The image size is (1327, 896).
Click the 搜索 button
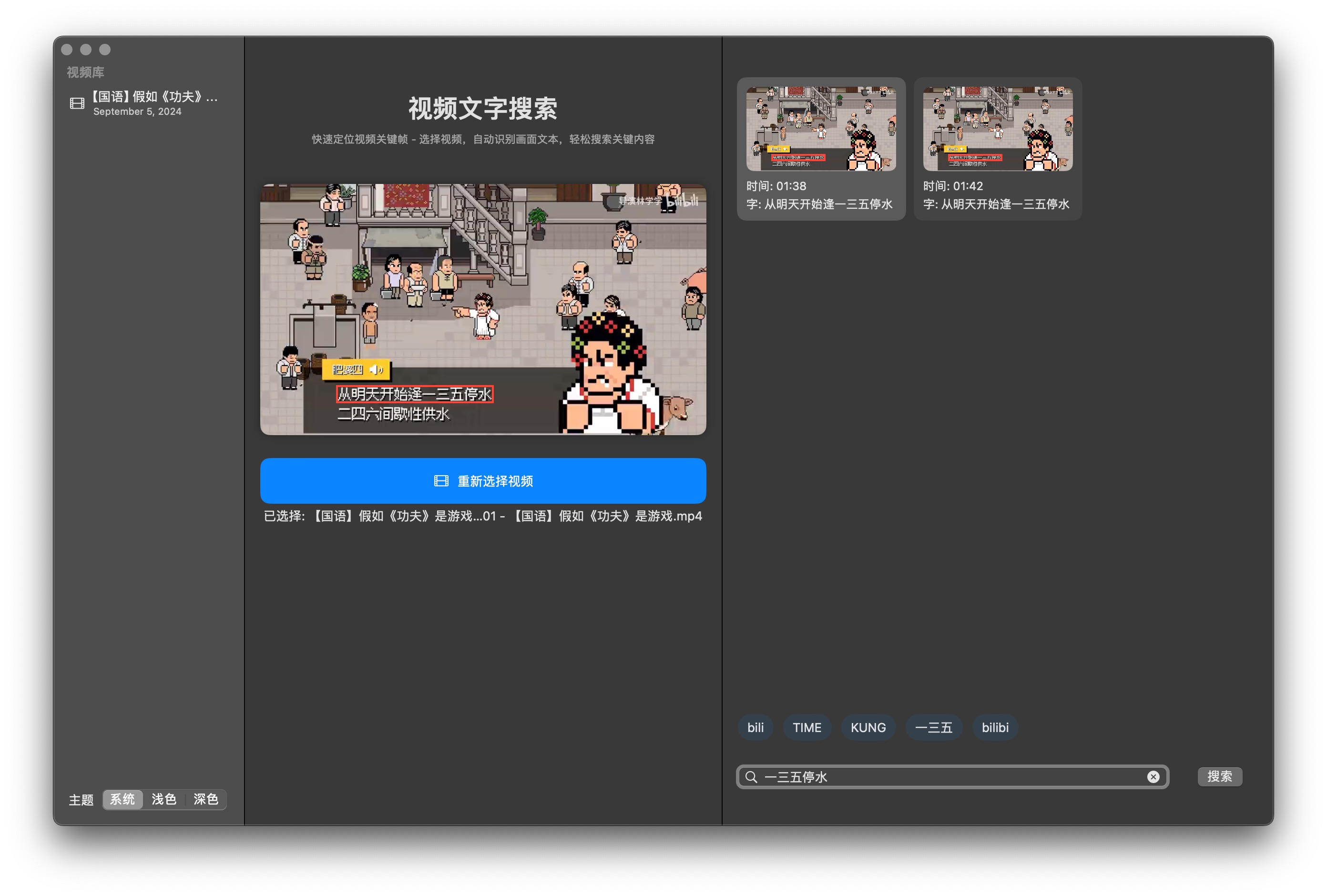[1220, 777]
